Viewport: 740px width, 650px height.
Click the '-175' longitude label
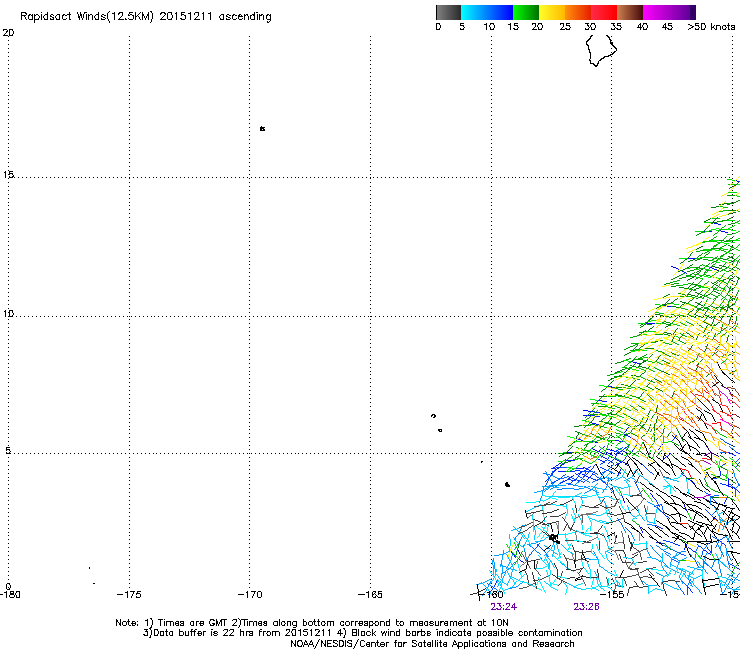pos(129,595)
